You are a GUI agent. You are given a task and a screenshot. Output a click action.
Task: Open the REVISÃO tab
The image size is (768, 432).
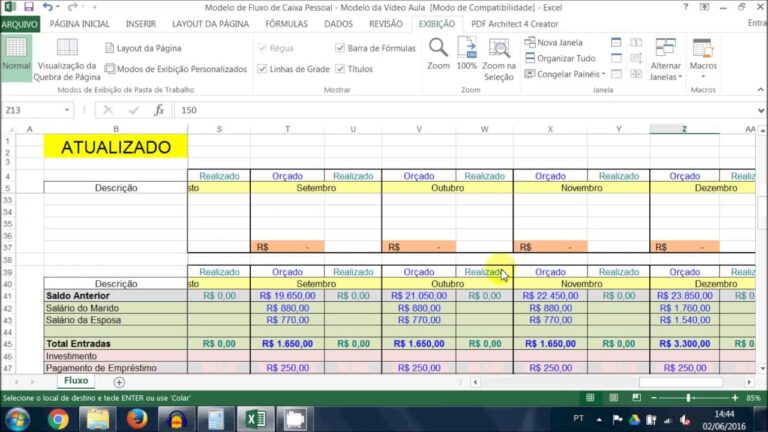[x=385, y=24]
